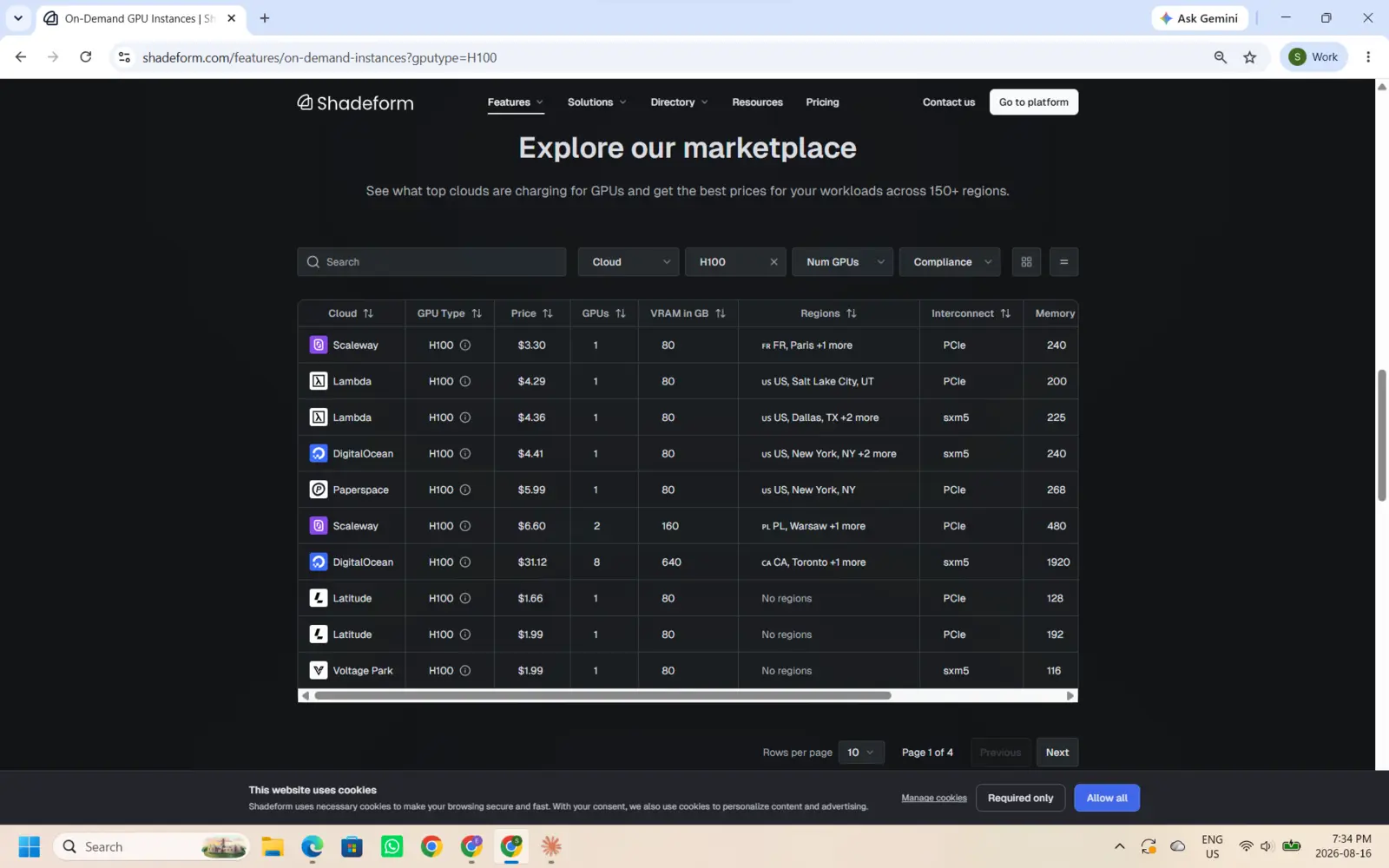
Task: Sort table by GPUs column
Action: click(621, 313)
